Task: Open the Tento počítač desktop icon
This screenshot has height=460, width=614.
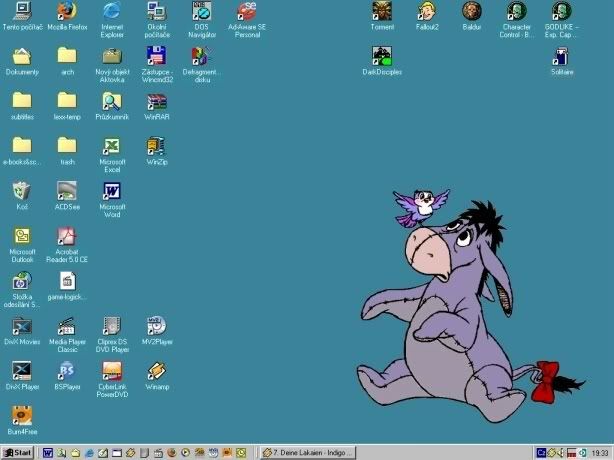Action: (x=22, y=16)
